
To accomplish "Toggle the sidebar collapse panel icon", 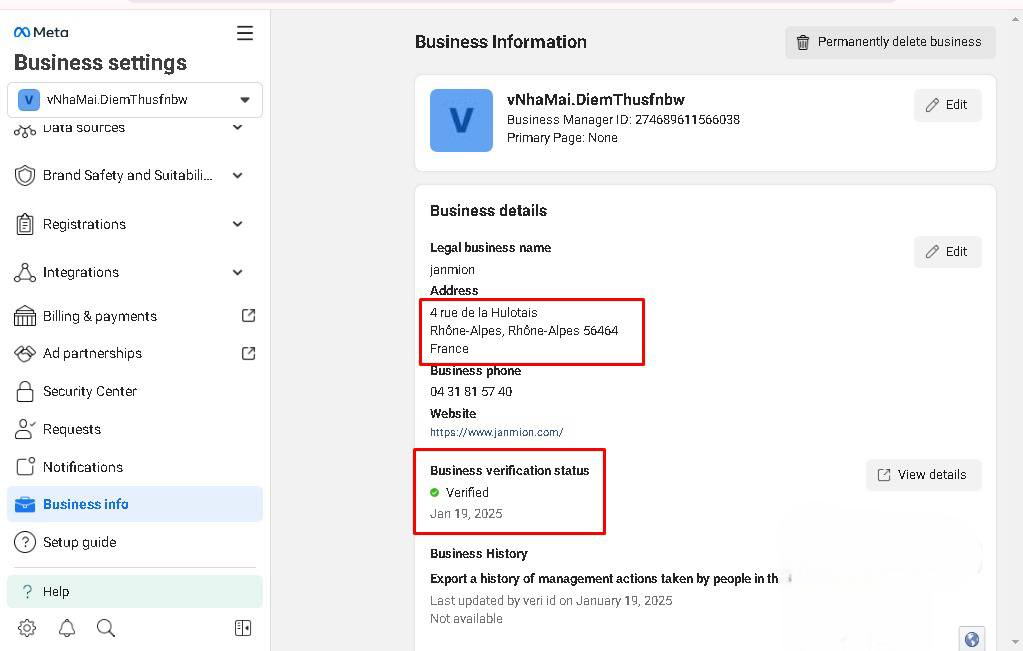I will coord(243,628).
